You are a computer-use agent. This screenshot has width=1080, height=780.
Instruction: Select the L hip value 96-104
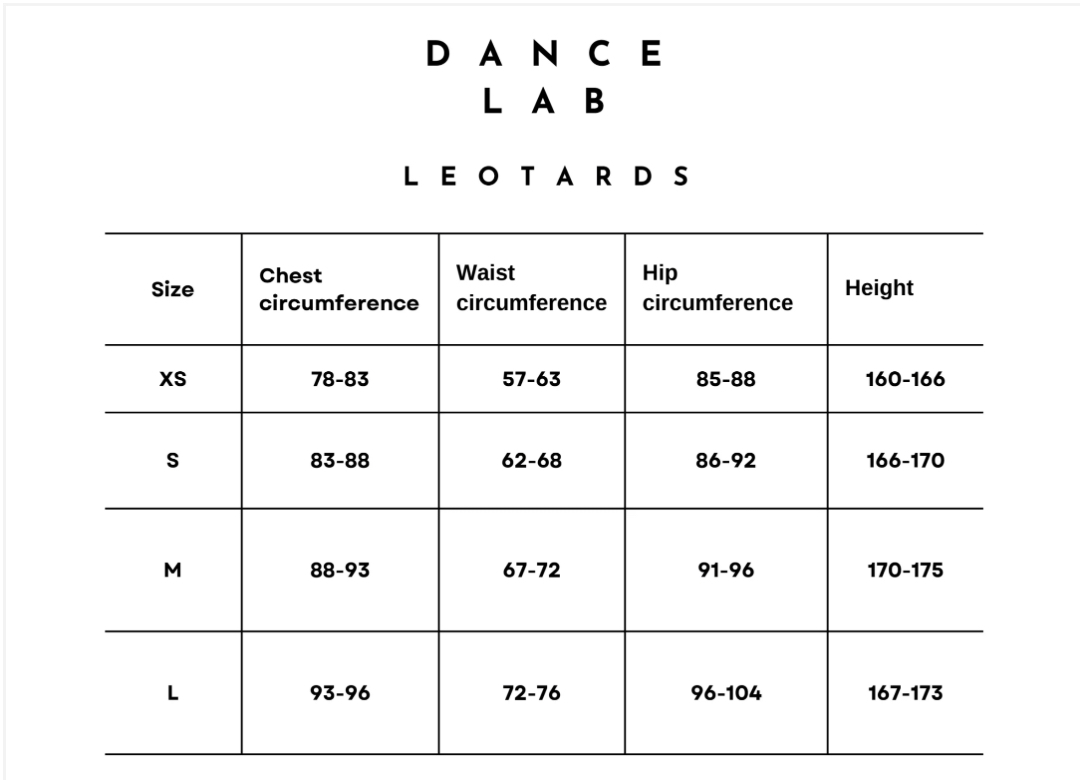point(726,693)
